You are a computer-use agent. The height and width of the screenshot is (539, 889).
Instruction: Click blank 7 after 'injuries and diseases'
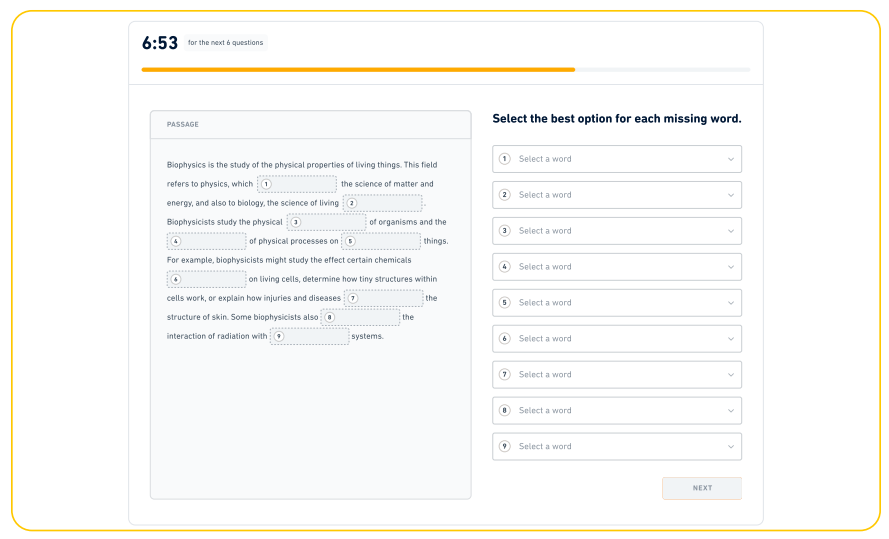(x=384, y=298)
